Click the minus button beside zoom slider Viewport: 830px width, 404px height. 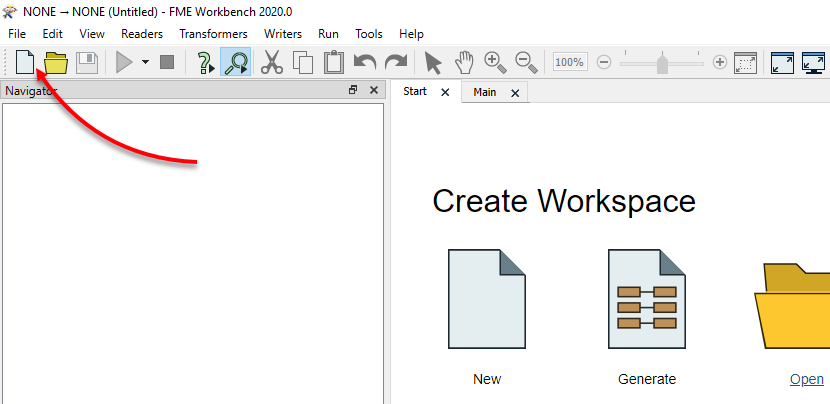point(603,62)
